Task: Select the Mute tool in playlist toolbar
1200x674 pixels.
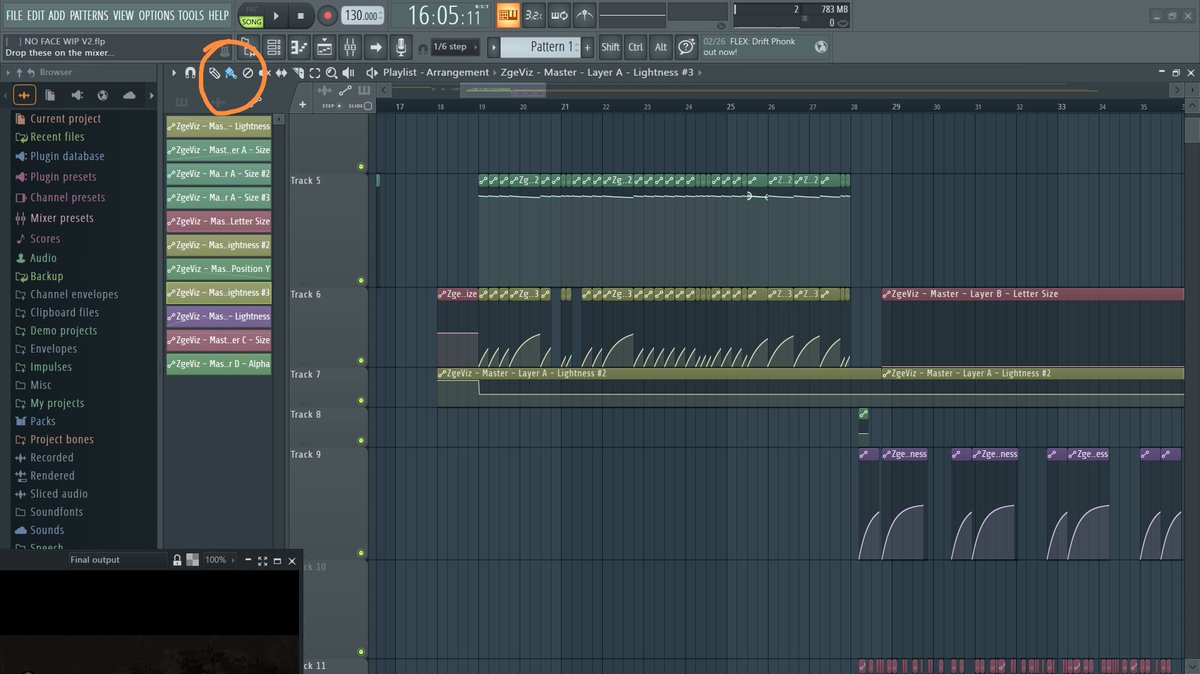Action: pos(265,73)
